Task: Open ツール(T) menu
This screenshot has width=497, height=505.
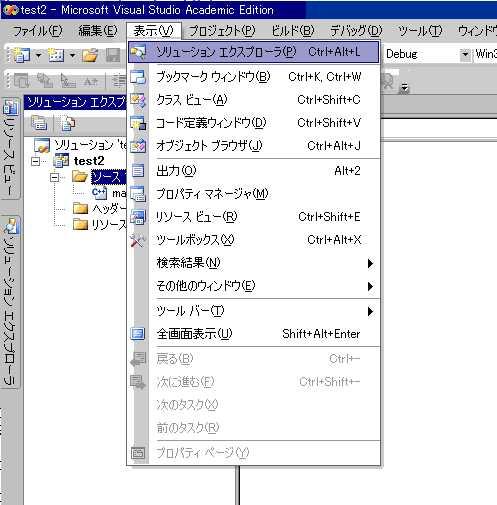Action: pyautogui.click(x=420, y=31)
